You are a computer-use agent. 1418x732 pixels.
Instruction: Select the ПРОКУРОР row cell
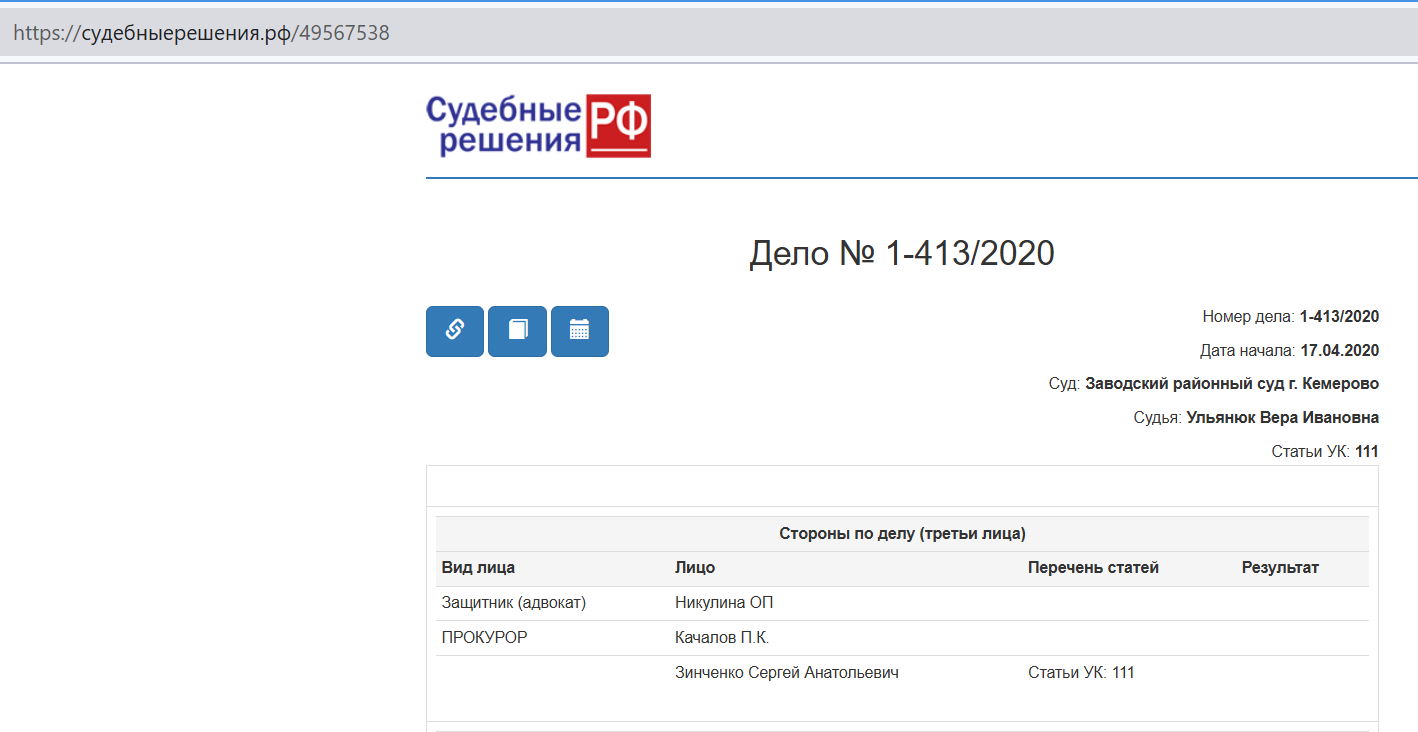484,638
